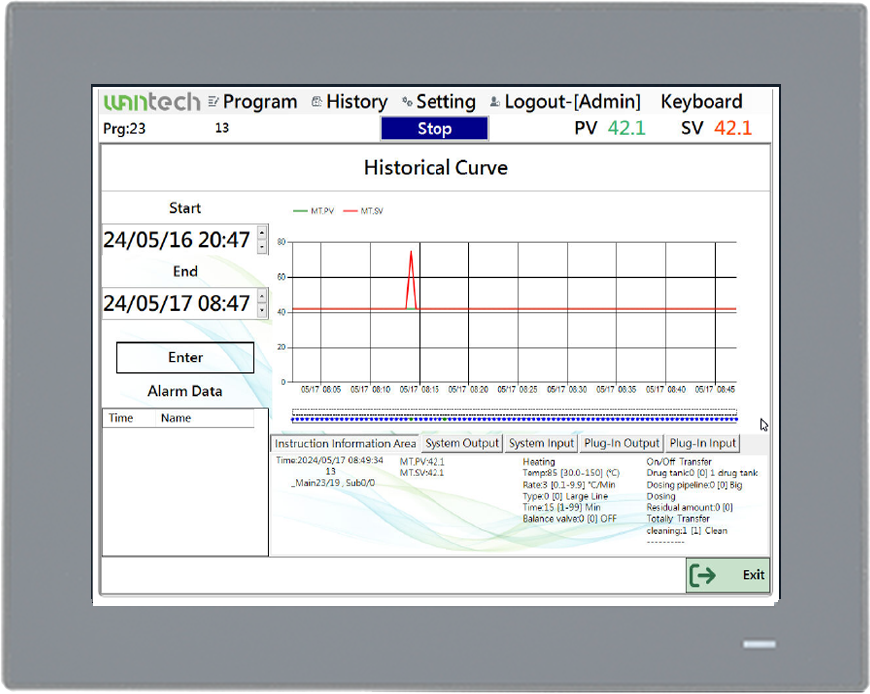This screenshot has height=694, width=870.
Task: Click the End date field 24/05/17 08:47
Action: pyautogui.click(x=179, y=303)
